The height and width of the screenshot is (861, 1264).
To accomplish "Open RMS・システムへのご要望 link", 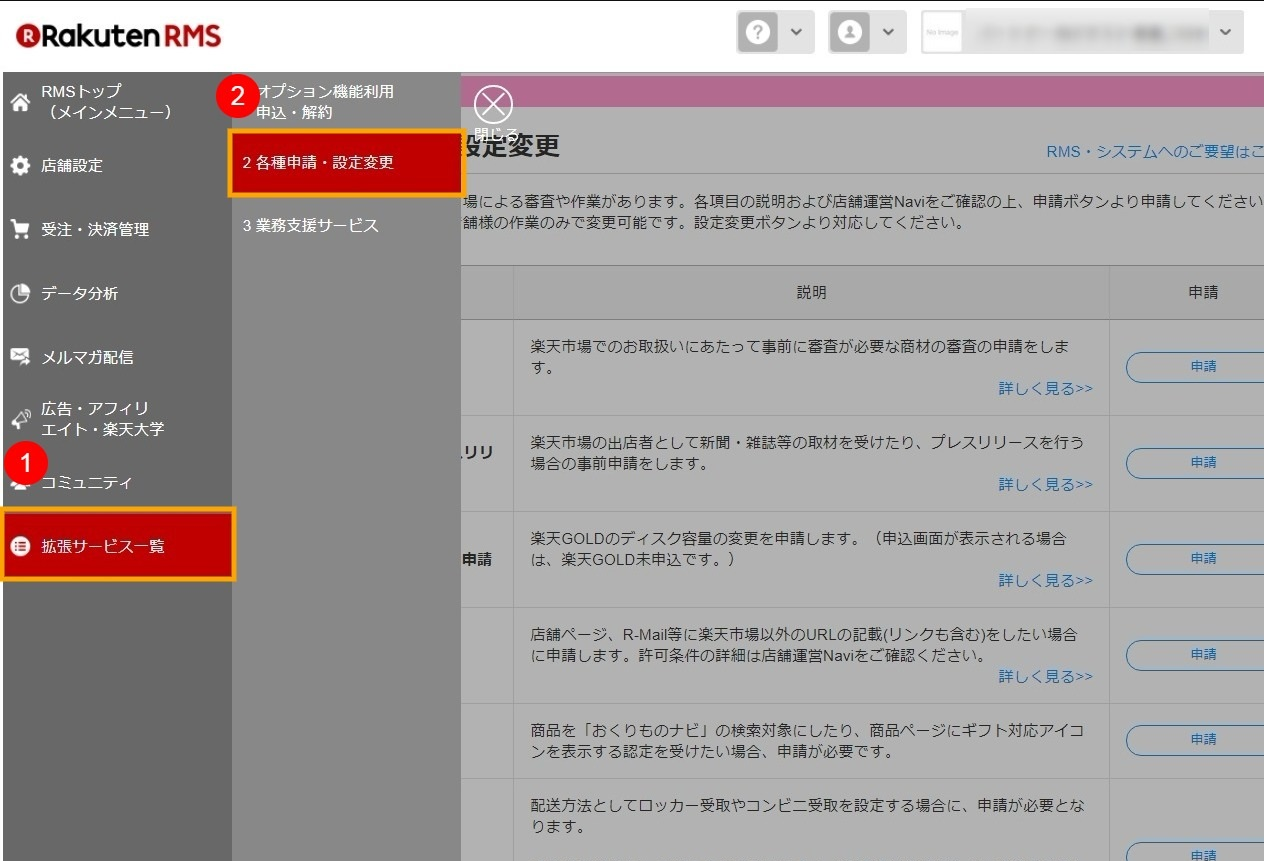I will coord(1155,152).
